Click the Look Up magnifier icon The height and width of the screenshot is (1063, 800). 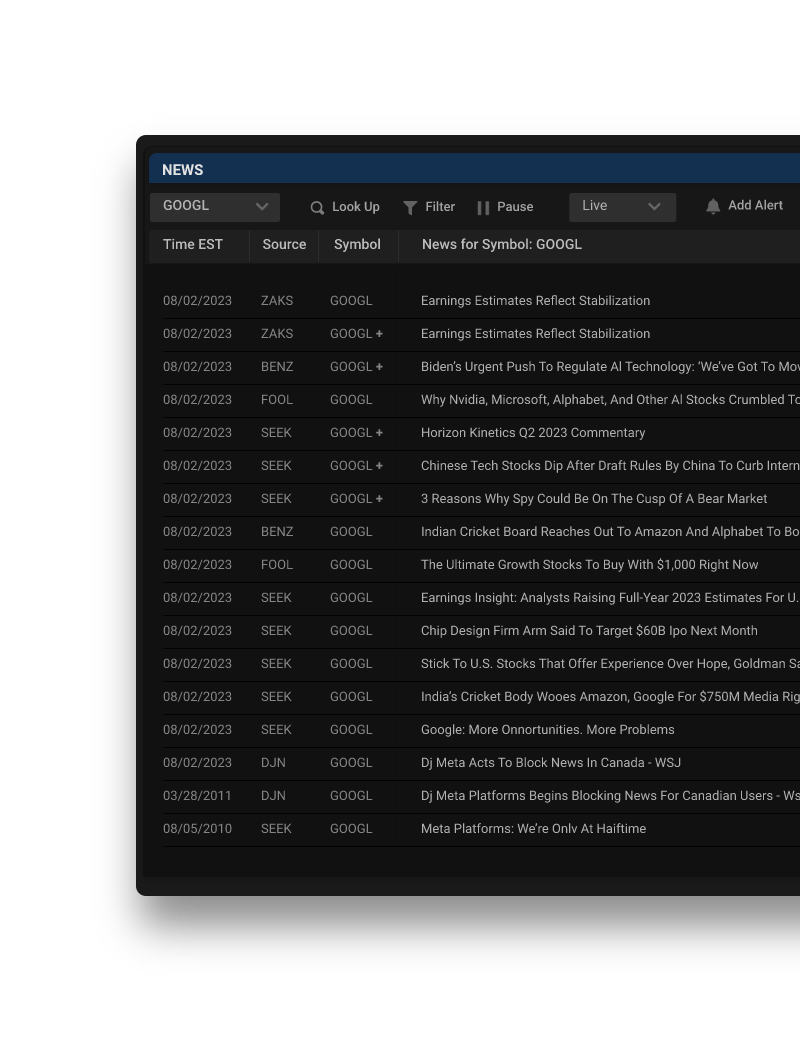click(317, 208)
